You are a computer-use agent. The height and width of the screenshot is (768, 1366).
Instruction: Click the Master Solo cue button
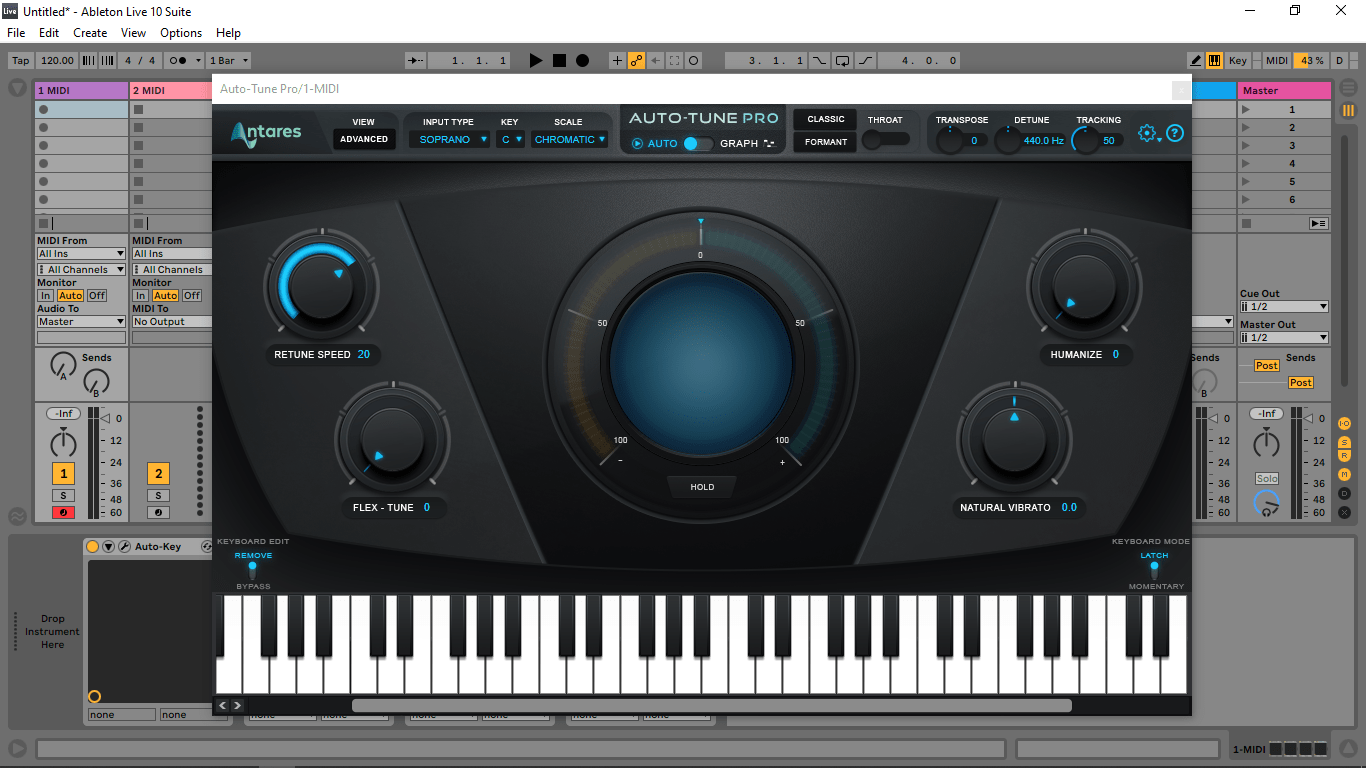(1267, 479)
